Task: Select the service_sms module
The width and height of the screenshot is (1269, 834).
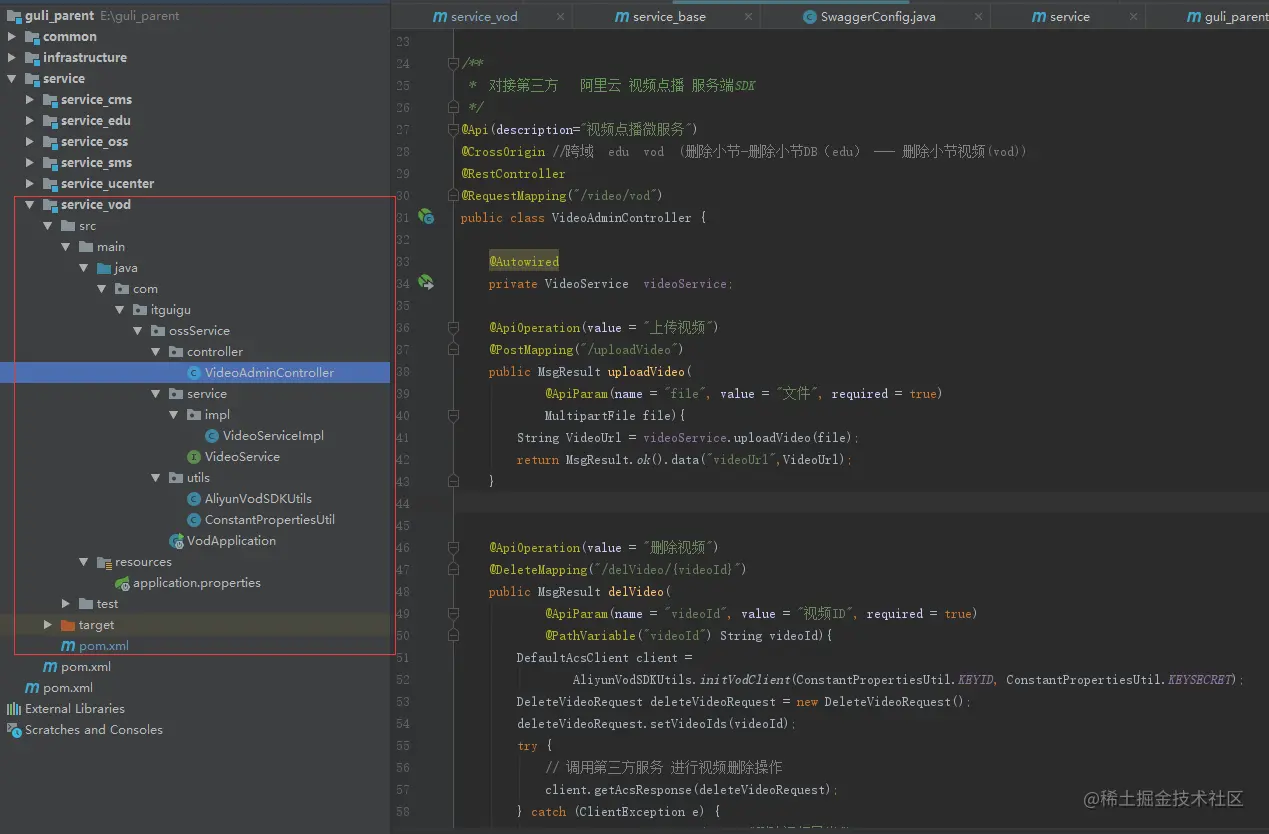Action: click(96, 162)
